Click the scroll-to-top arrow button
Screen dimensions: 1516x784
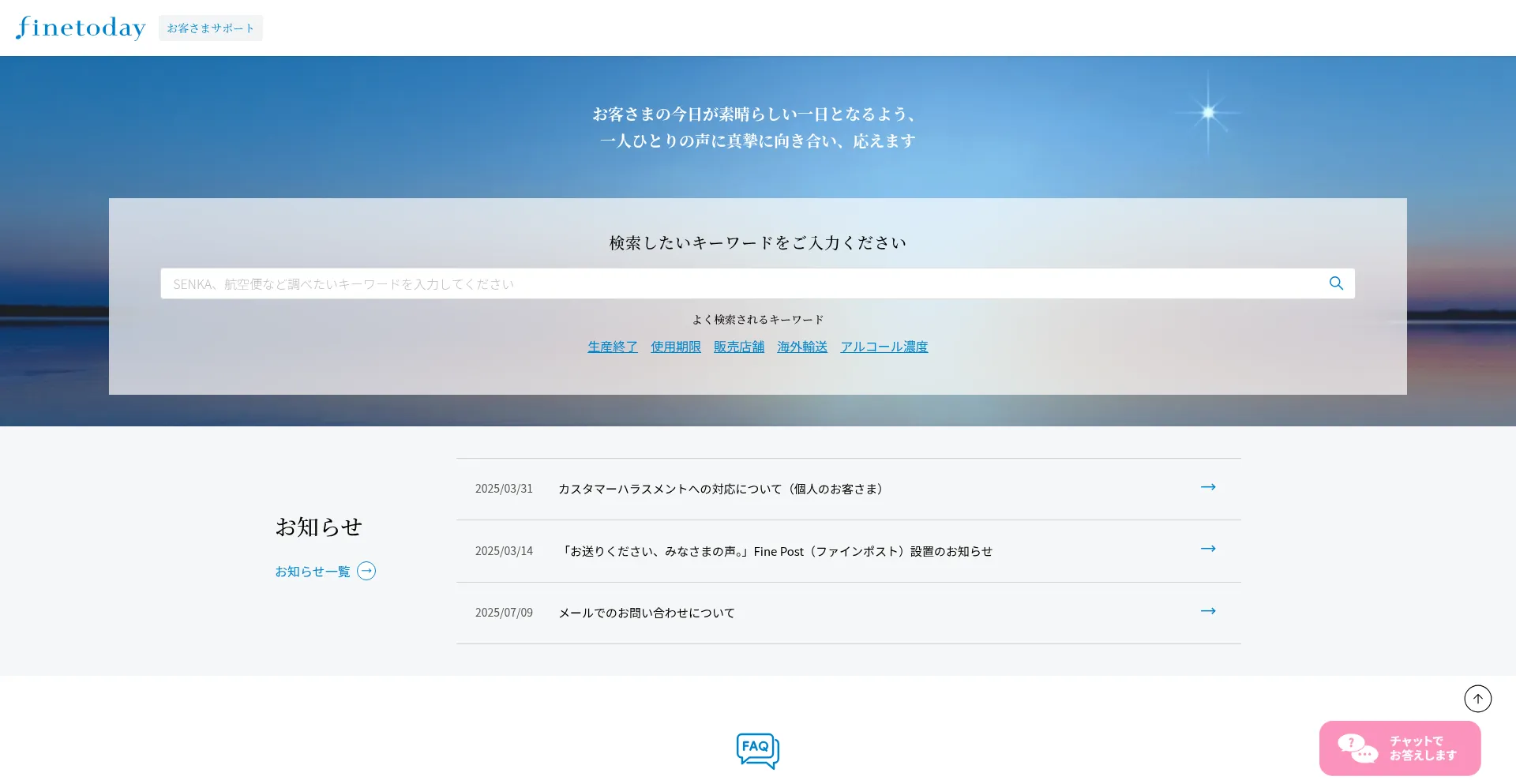pos(1477,699)
